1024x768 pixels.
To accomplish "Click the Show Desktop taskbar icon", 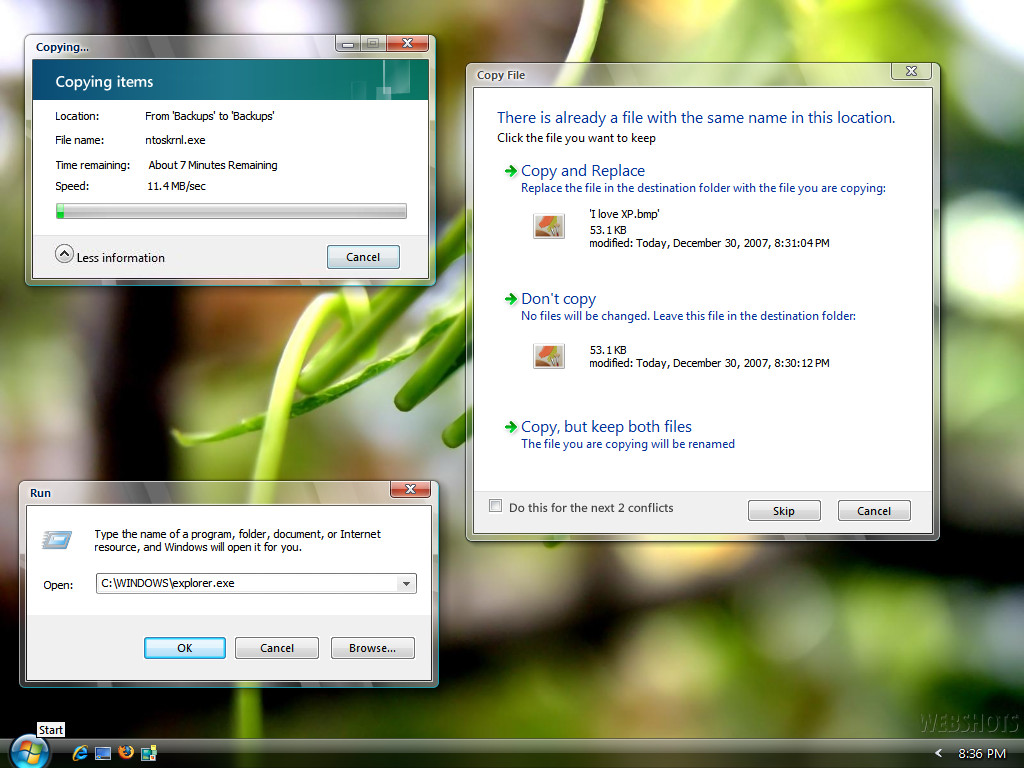I will pyautogui.click(x=103, y=753).
